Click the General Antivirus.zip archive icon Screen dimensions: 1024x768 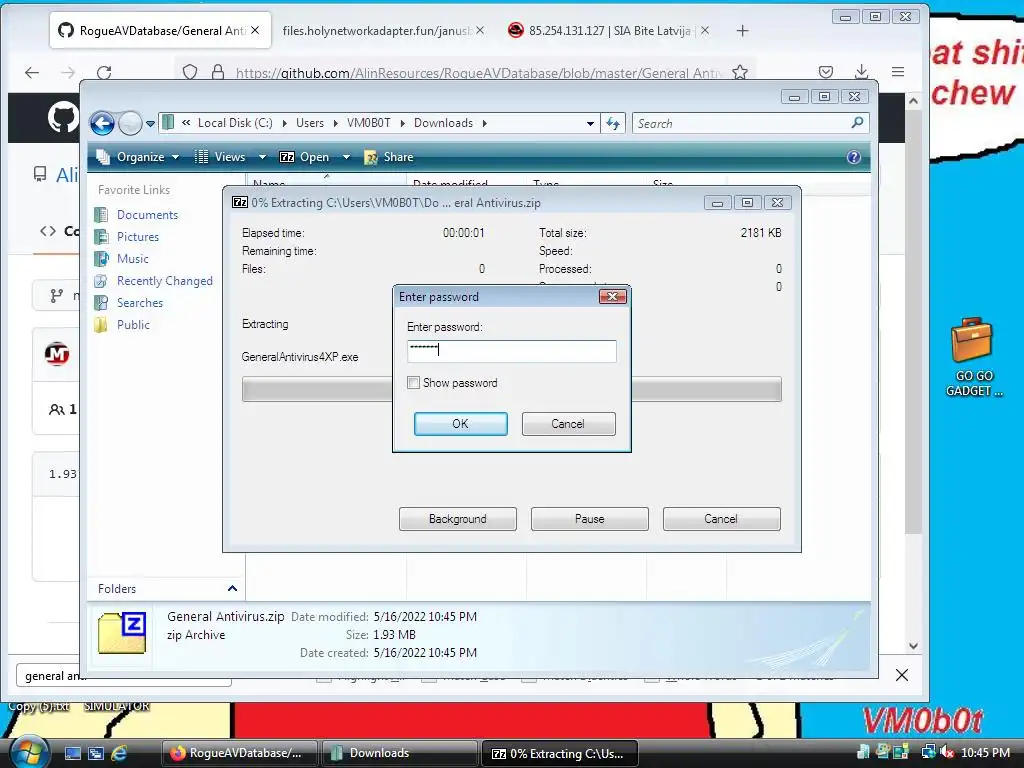tap(122, 633)
